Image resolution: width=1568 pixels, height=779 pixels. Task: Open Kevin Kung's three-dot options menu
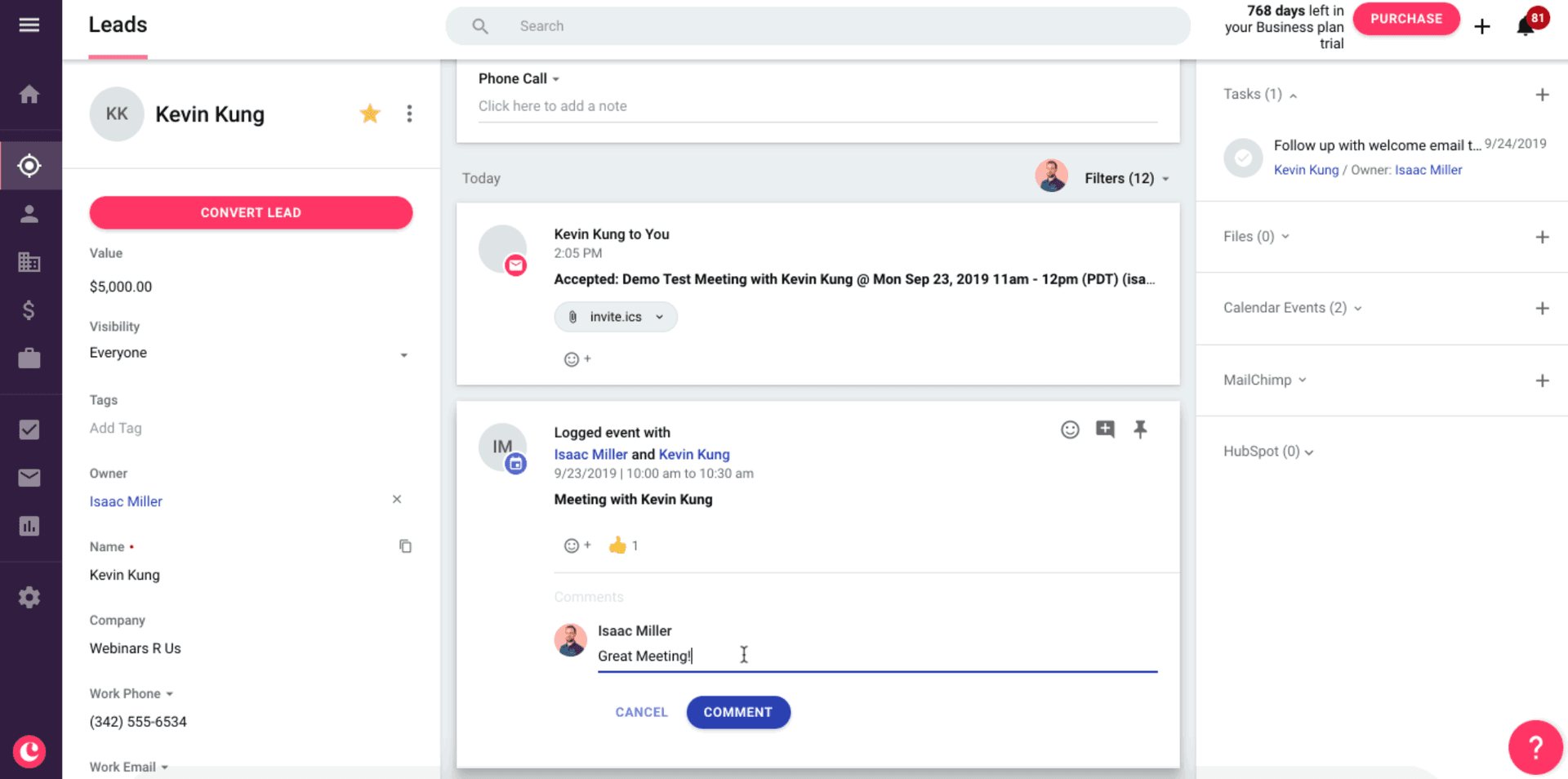pyautogui.click(x=409, y=114)
